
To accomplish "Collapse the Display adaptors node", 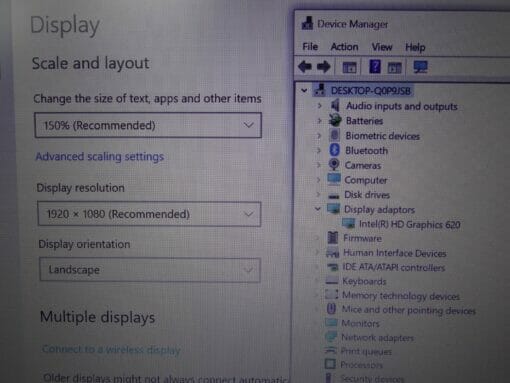I will click(x=318, y=209).
